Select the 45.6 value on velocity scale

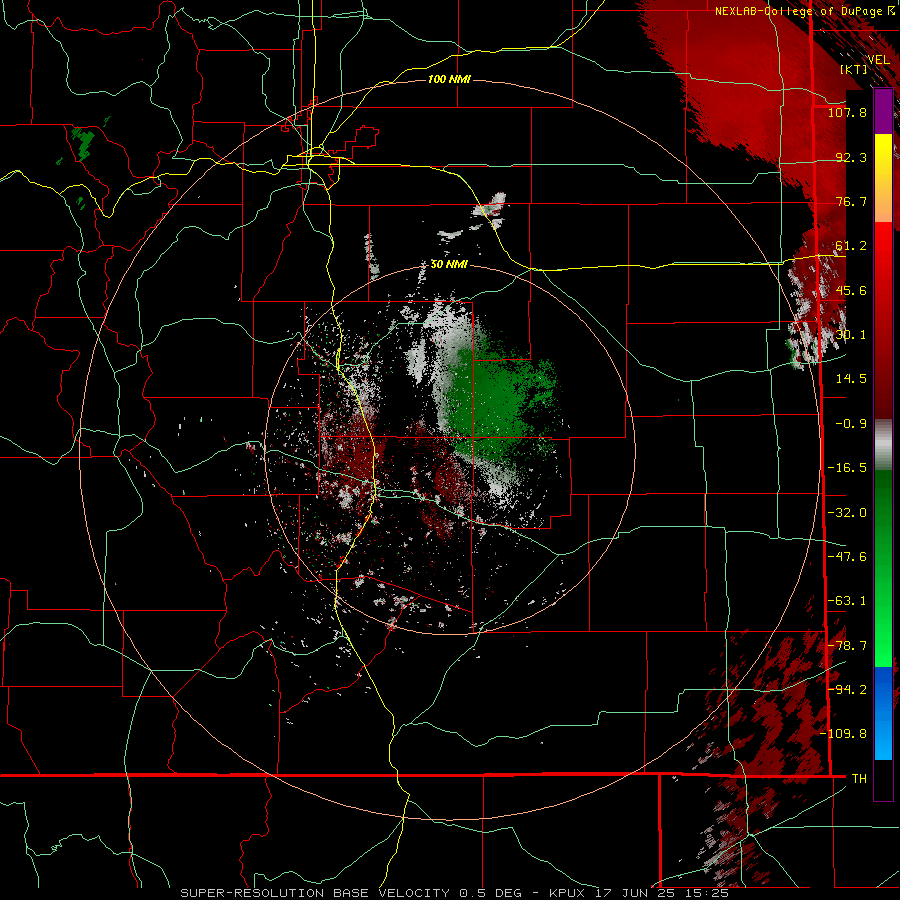pyautogui.click(x=851, y=290)
